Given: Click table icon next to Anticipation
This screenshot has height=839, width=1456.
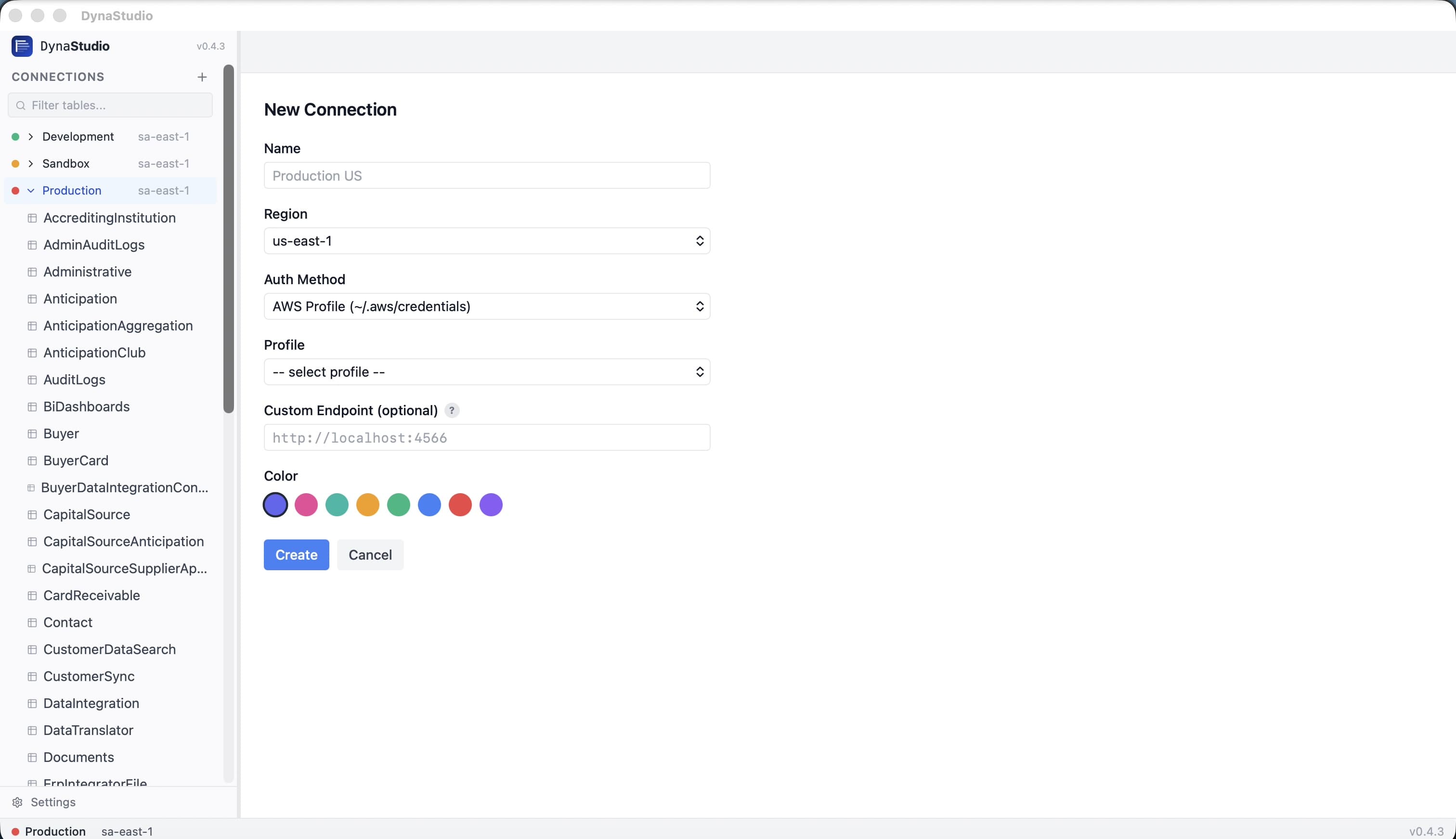Looking at the screenshot, I should coord(32,299).
